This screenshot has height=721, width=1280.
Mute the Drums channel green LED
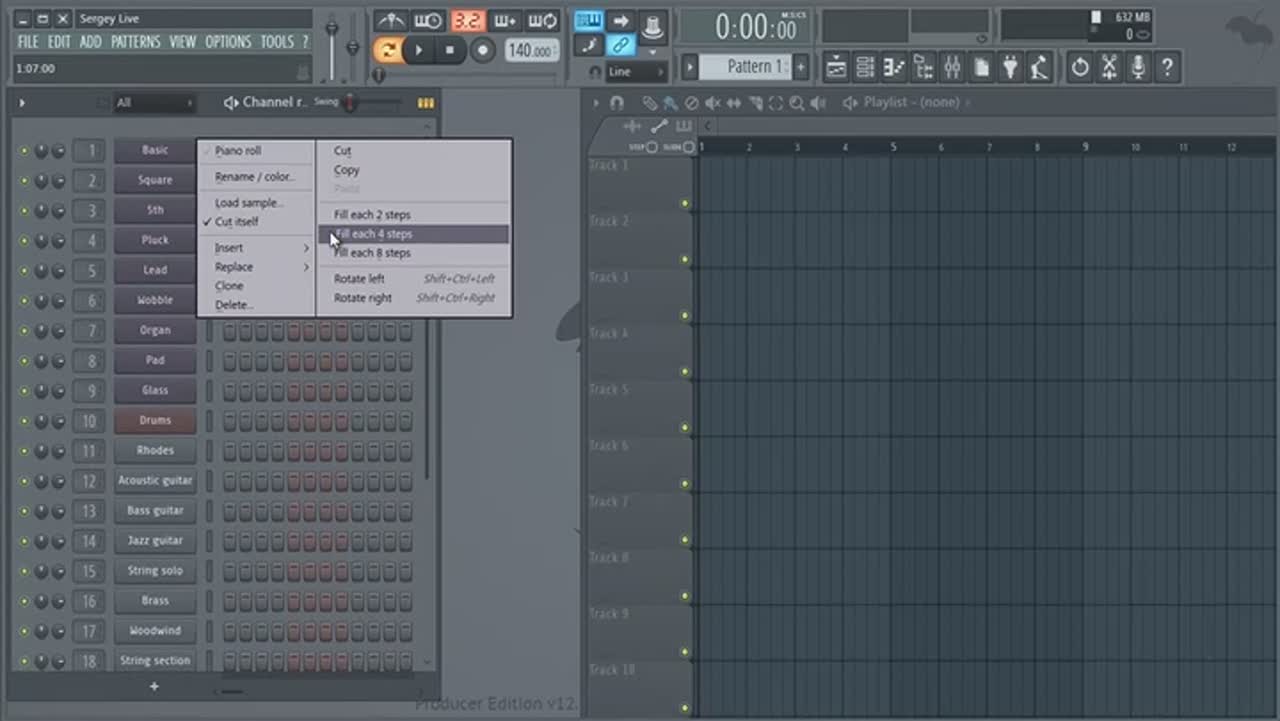[x=24, y=421]
